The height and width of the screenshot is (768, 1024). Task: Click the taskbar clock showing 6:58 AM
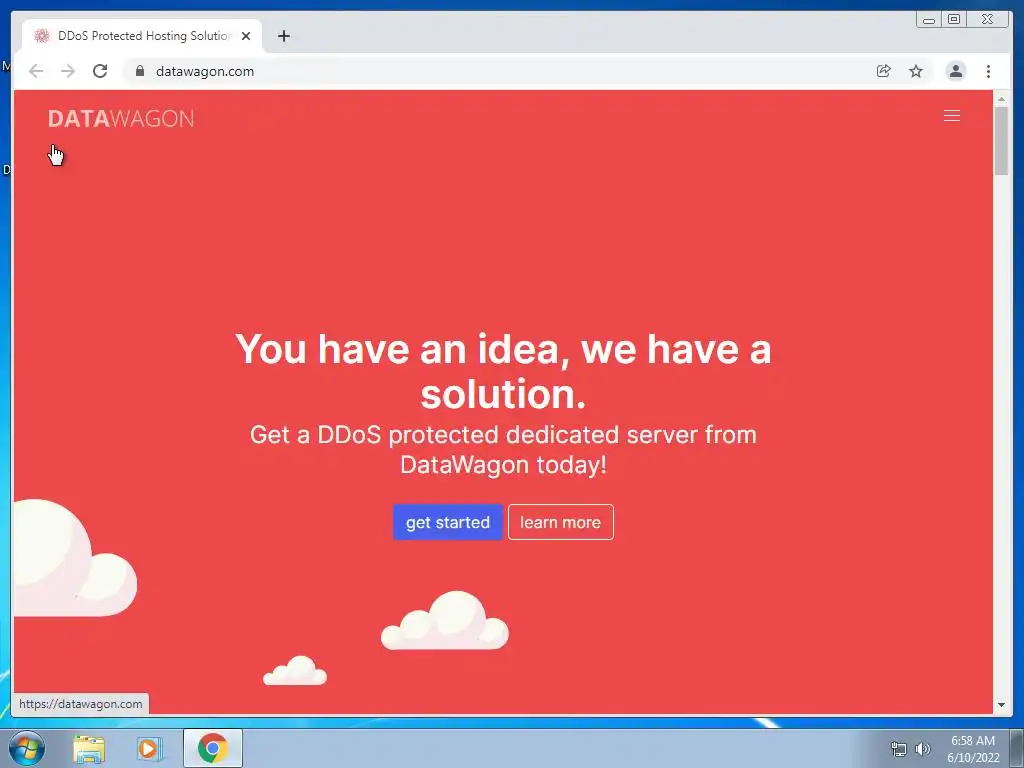pyautogui.click(x=973, y=749)
